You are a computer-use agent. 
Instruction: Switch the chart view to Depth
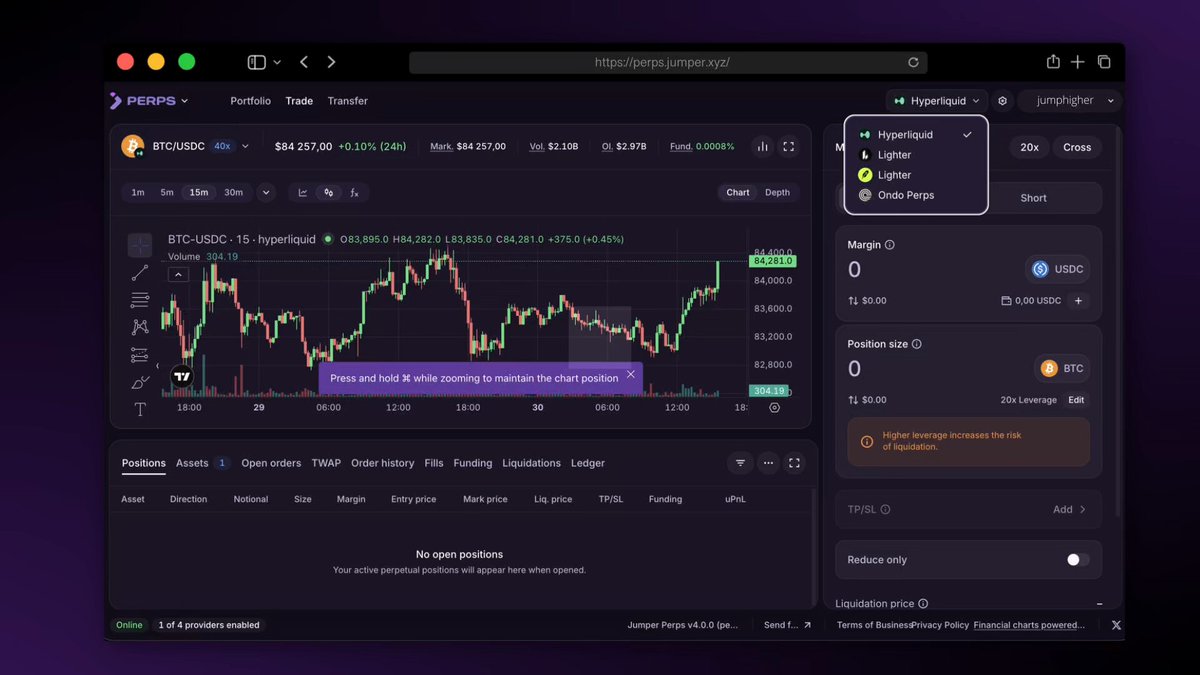pos(777,193)
